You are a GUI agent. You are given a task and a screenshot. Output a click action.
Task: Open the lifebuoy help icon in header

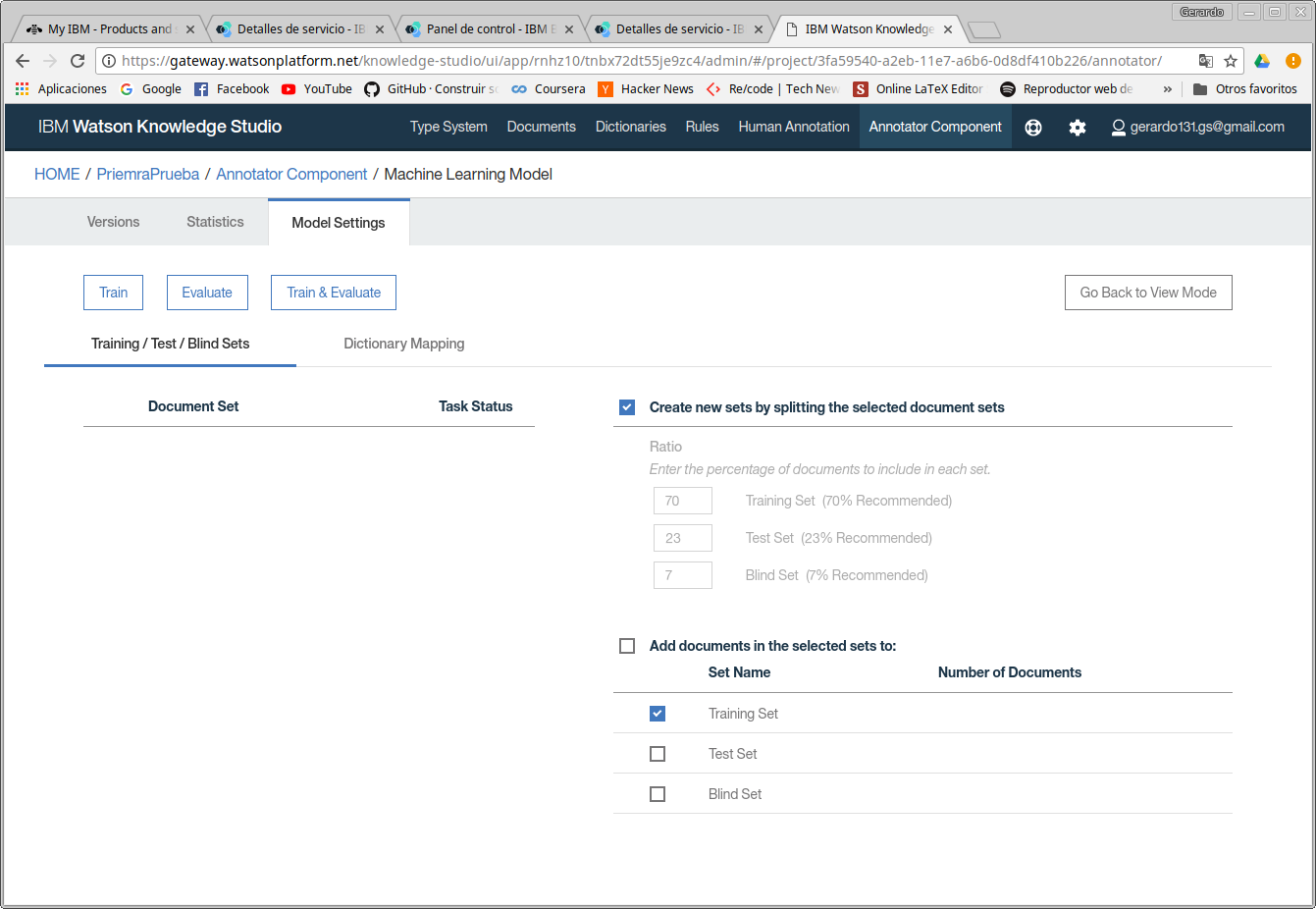pyautogui.click(x=1033, y=128)
